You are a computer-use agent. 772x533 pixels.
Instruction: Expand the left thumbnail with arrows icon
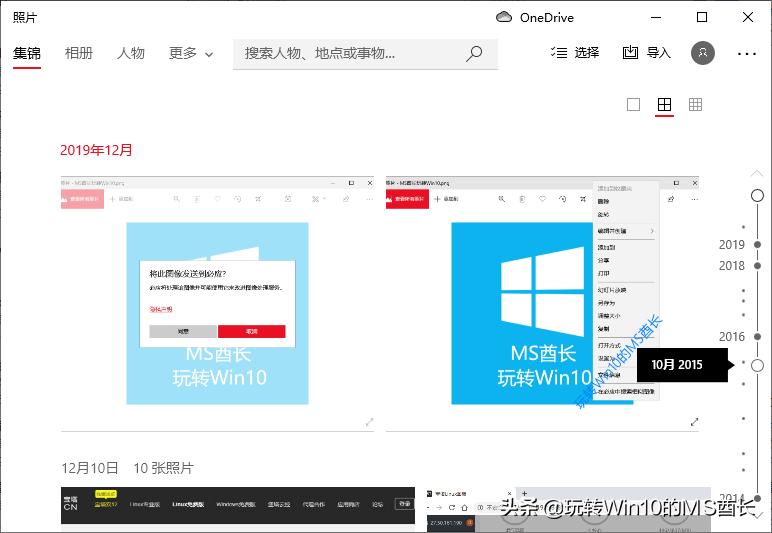[369, 422]
